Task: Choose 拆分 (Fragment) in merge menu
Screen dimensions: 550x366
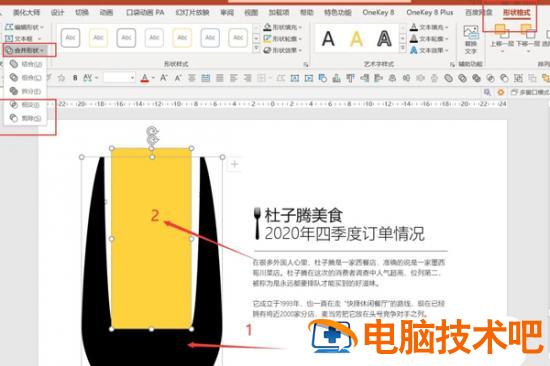Action: 26,91
